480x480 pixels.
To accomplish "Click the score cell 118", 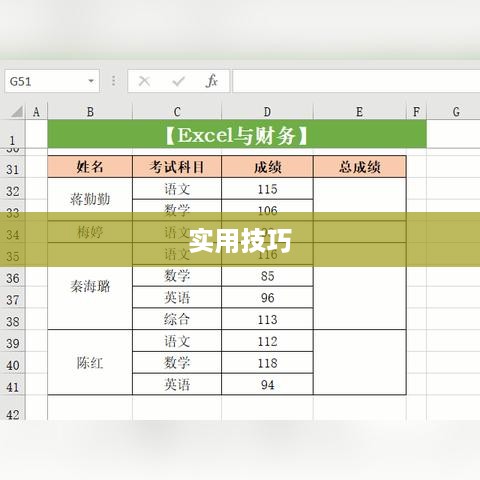I will pos(267,362).
